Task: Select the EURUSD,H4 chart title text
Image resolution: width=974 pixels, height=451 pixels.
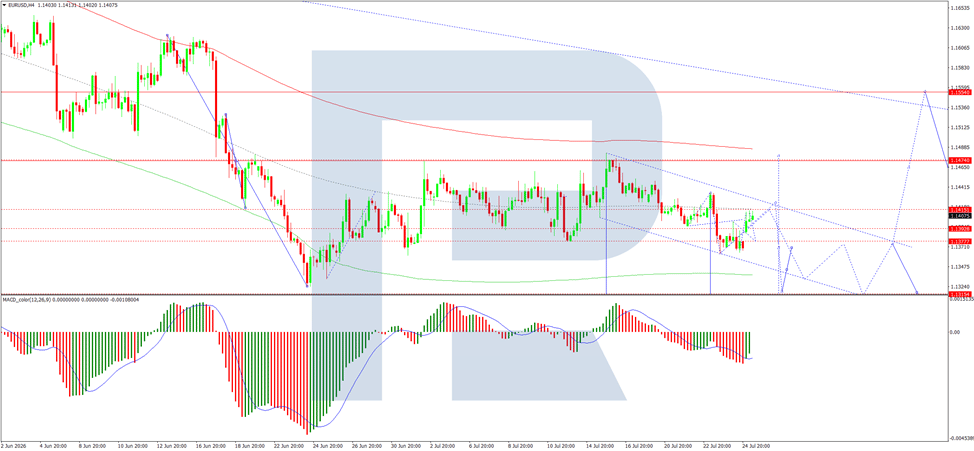Action: click(x=19, y=4)
